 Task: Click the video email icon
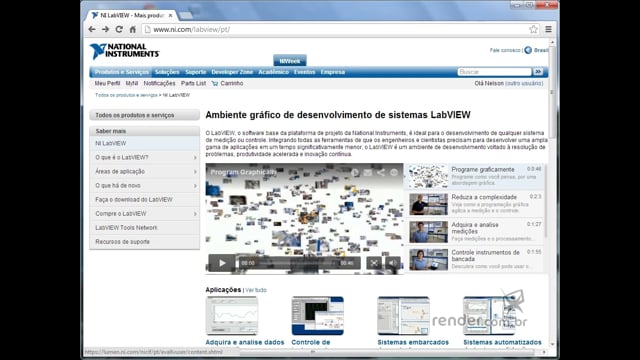[x=368, y=173]
